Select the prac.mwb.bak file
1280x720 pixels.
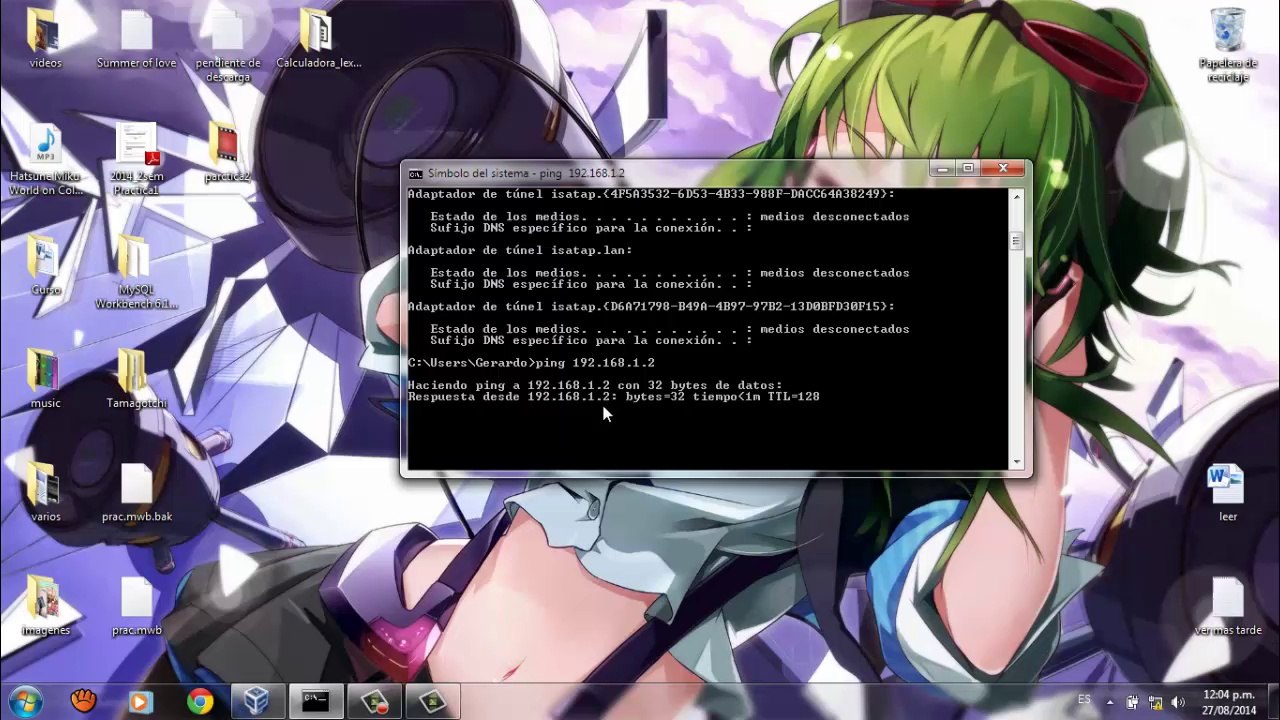tap(136, 493)
